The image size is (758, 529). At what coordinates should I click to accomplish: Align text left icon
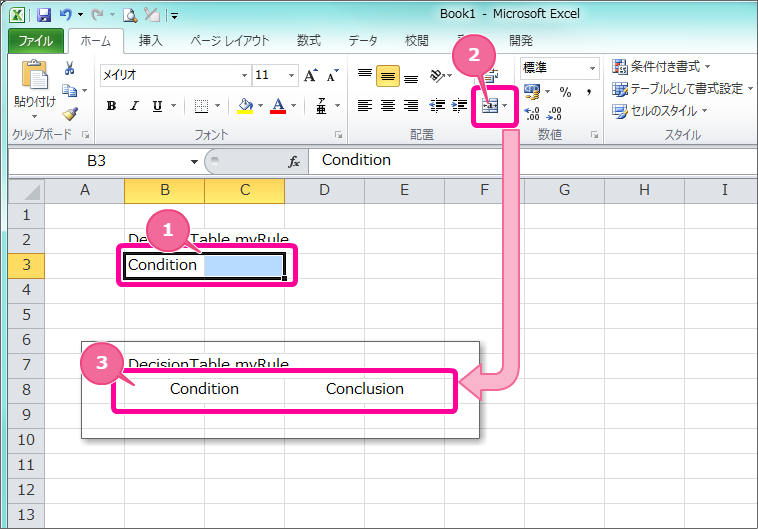365,105
